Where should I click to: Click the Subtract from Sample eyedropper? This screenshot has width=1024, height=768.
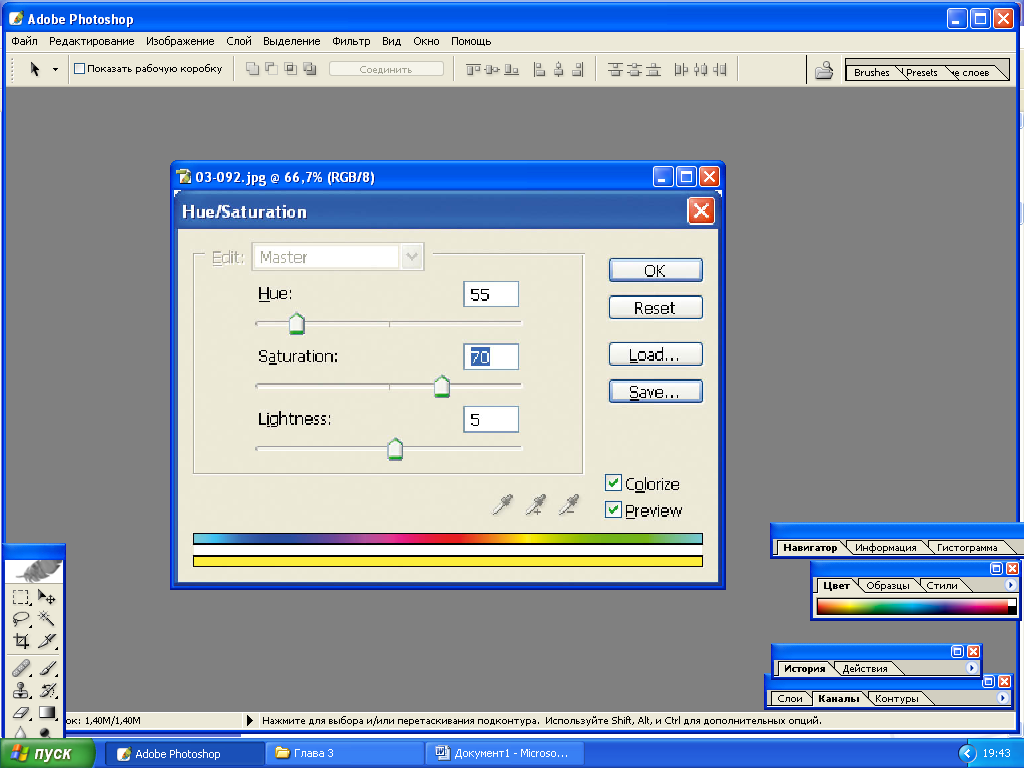[569, 505]
